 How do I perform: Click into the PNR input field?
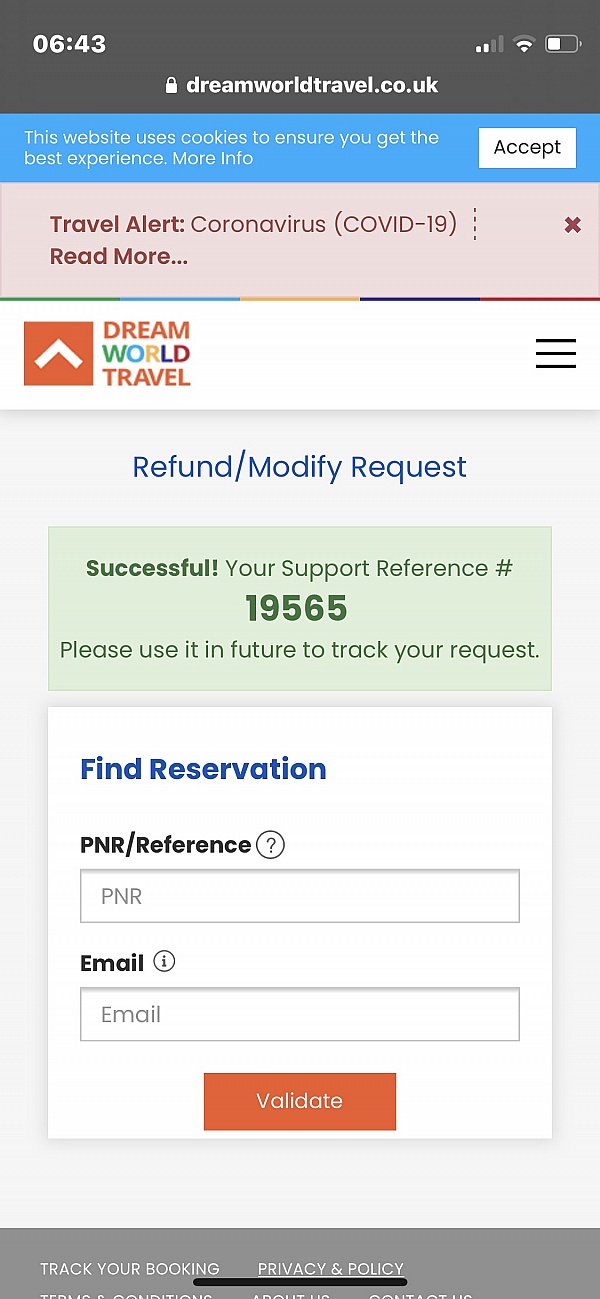[300, 896]
